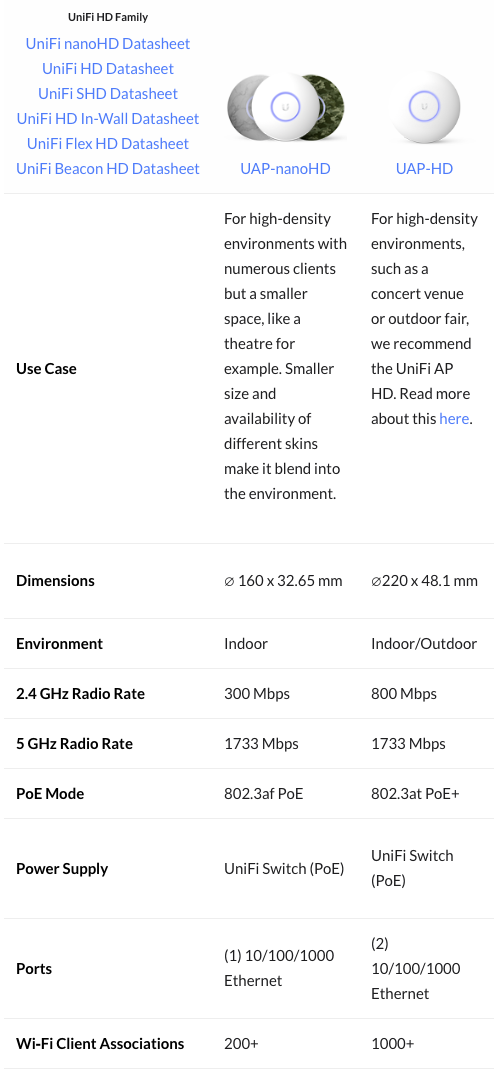This screenshot has width=494, height=1078.
Task: Follow the UAP-HD product link
Action: click(424, 168)
